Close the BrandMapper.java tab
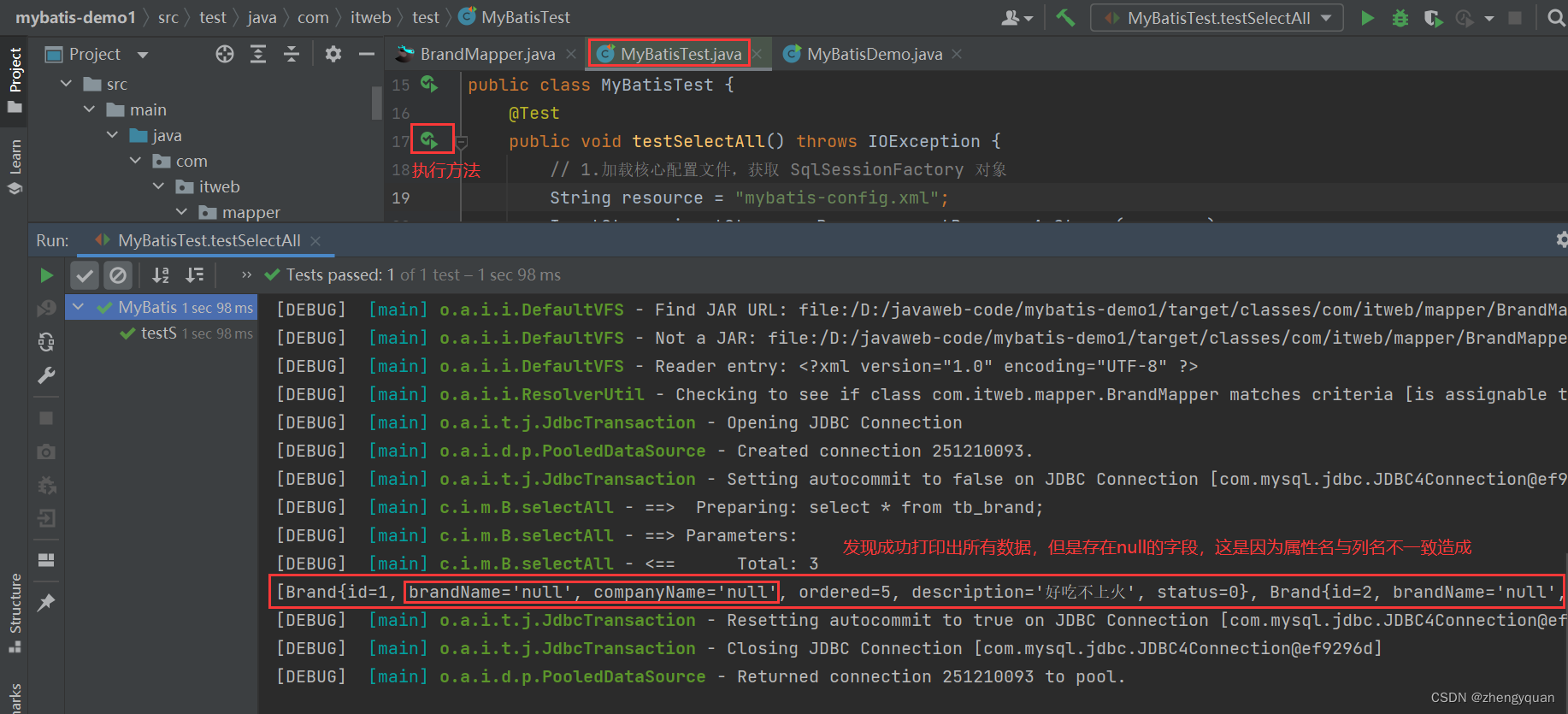This screenshot has width=1568, height=714. click(x=571, y=54)
